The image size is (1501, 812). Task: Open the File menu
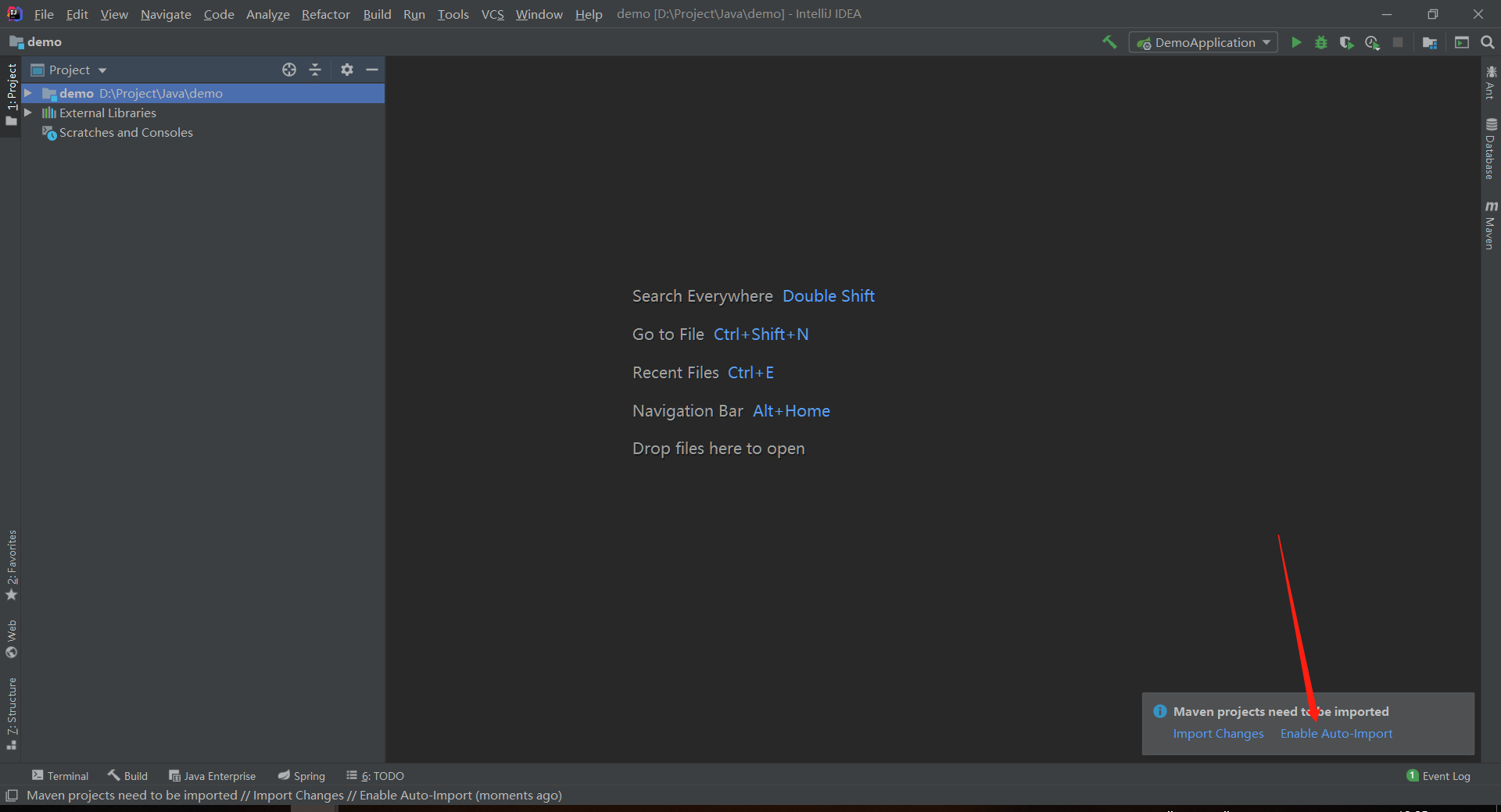[x=44, y=14]
